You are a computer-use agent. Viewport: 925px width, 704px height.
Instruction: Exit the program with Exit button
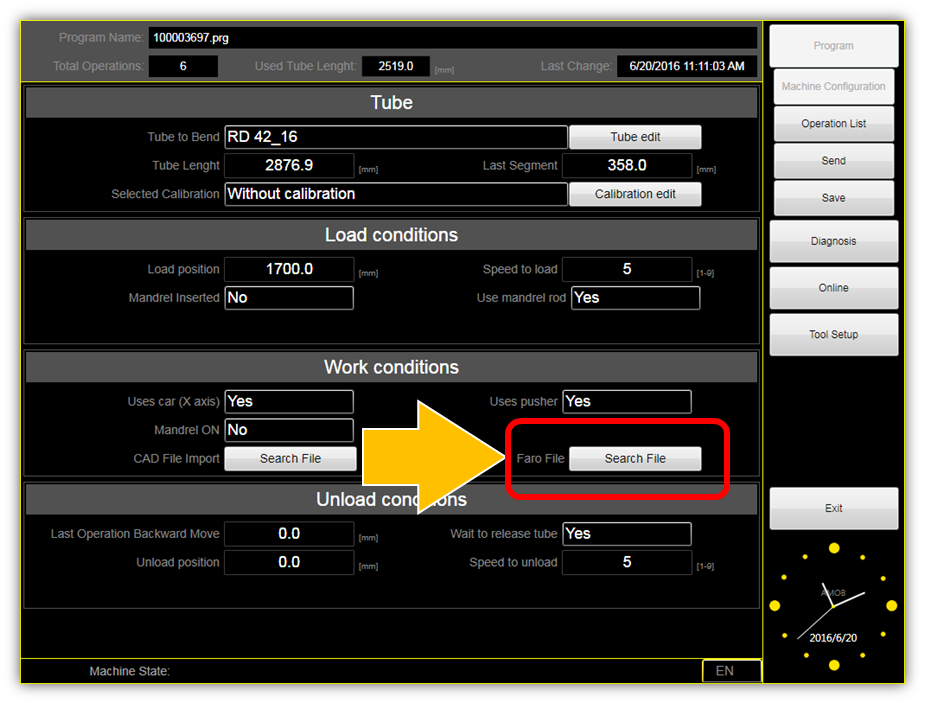click(x=833, y=509)
